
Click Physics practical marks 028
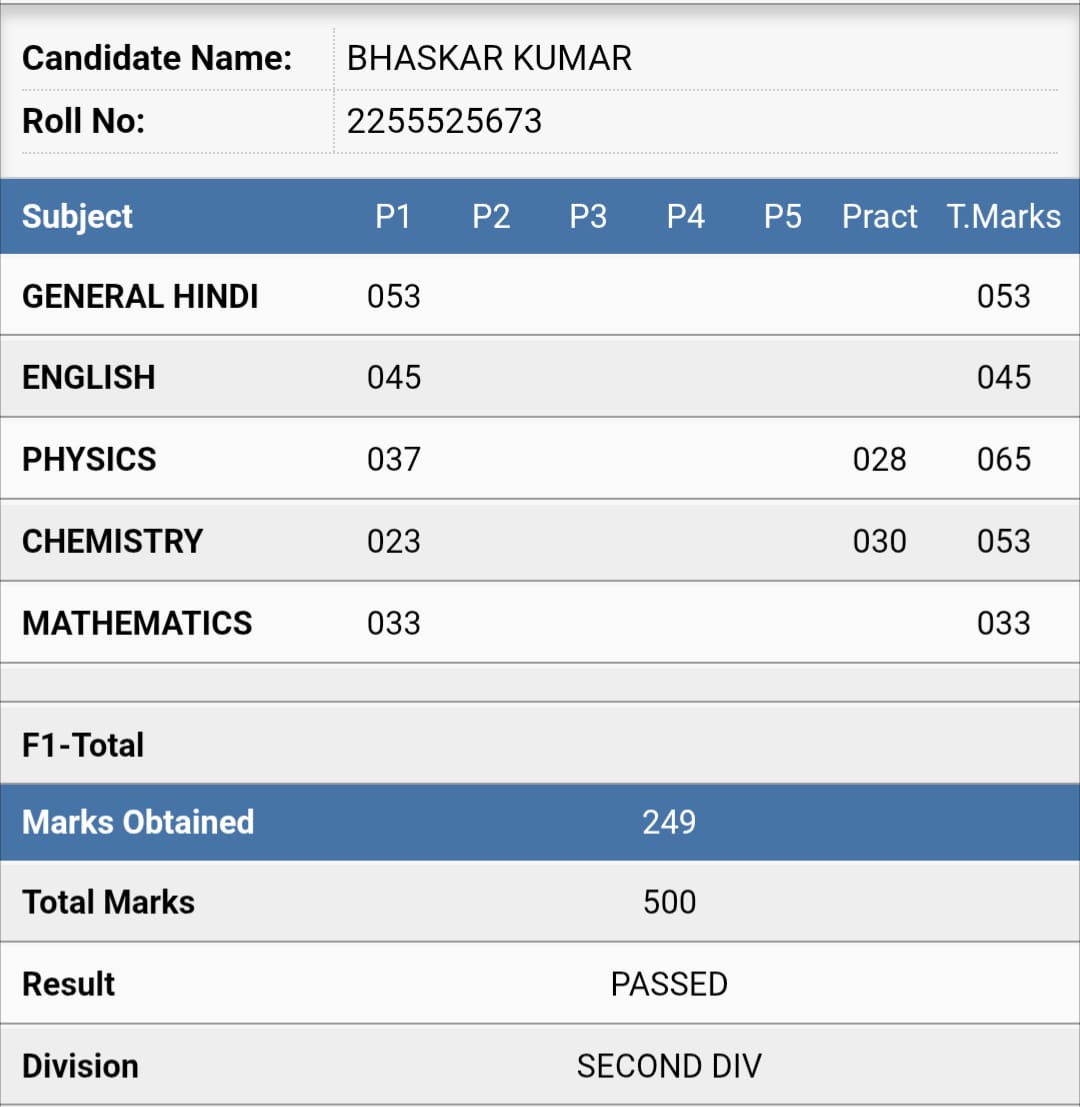880,460
